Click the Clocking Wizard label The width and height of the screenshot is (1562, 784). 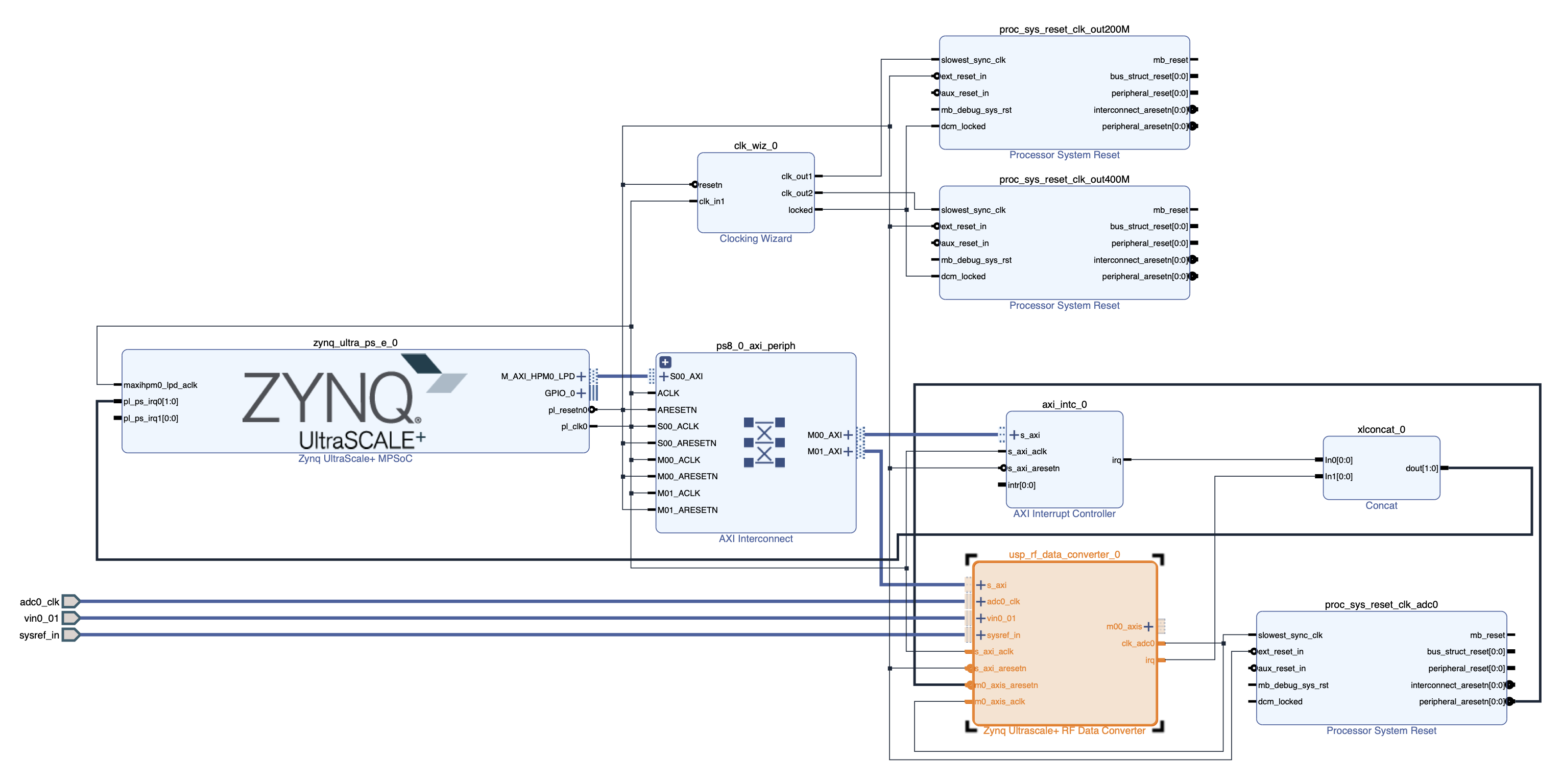point(756,239)
